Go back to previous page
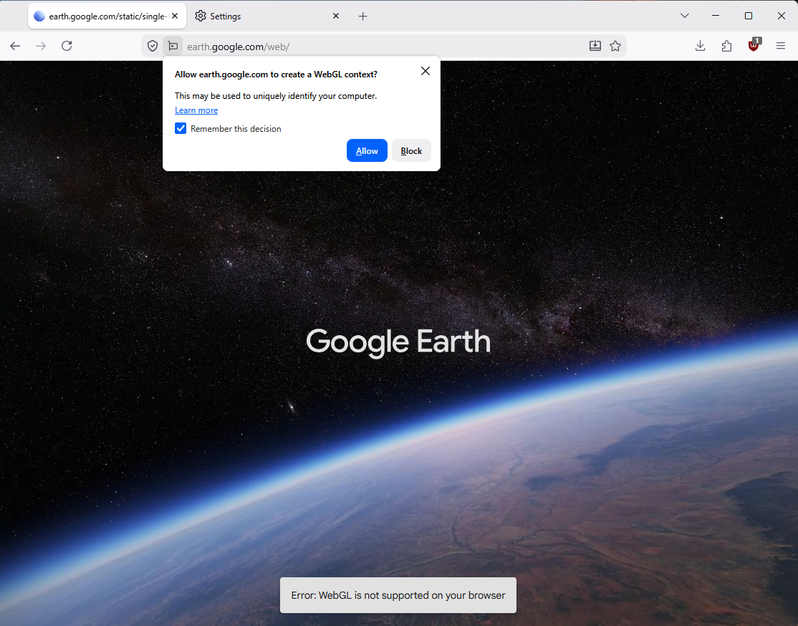 (15, 46)
